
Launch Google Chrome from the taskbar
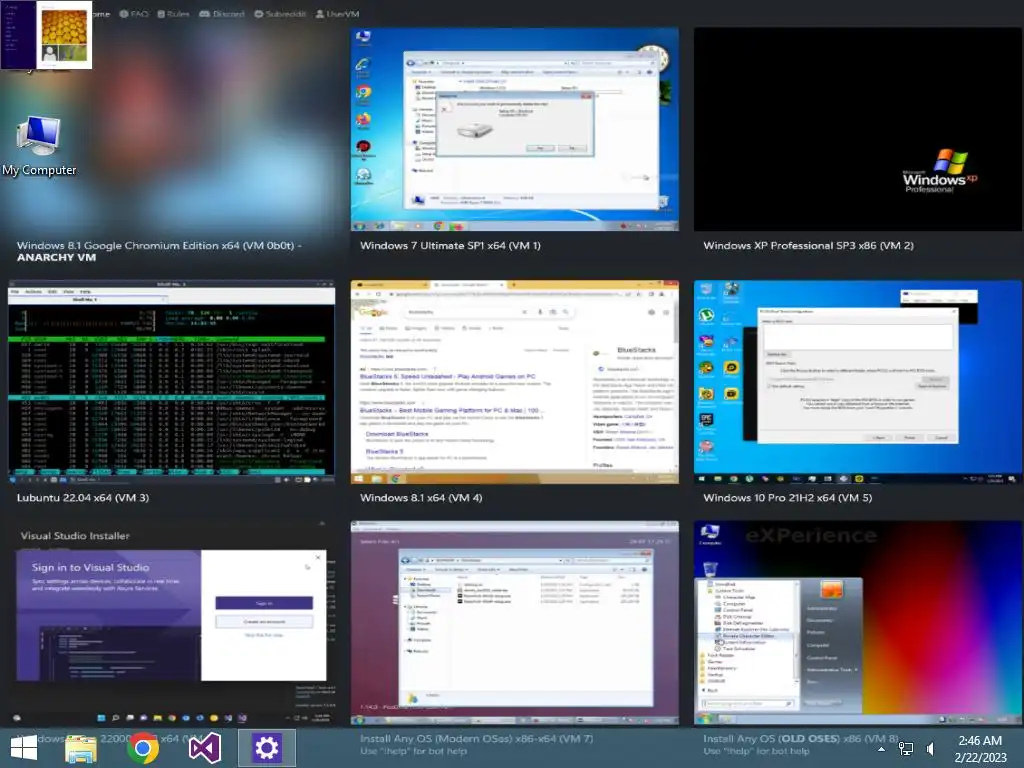[142, 748]
